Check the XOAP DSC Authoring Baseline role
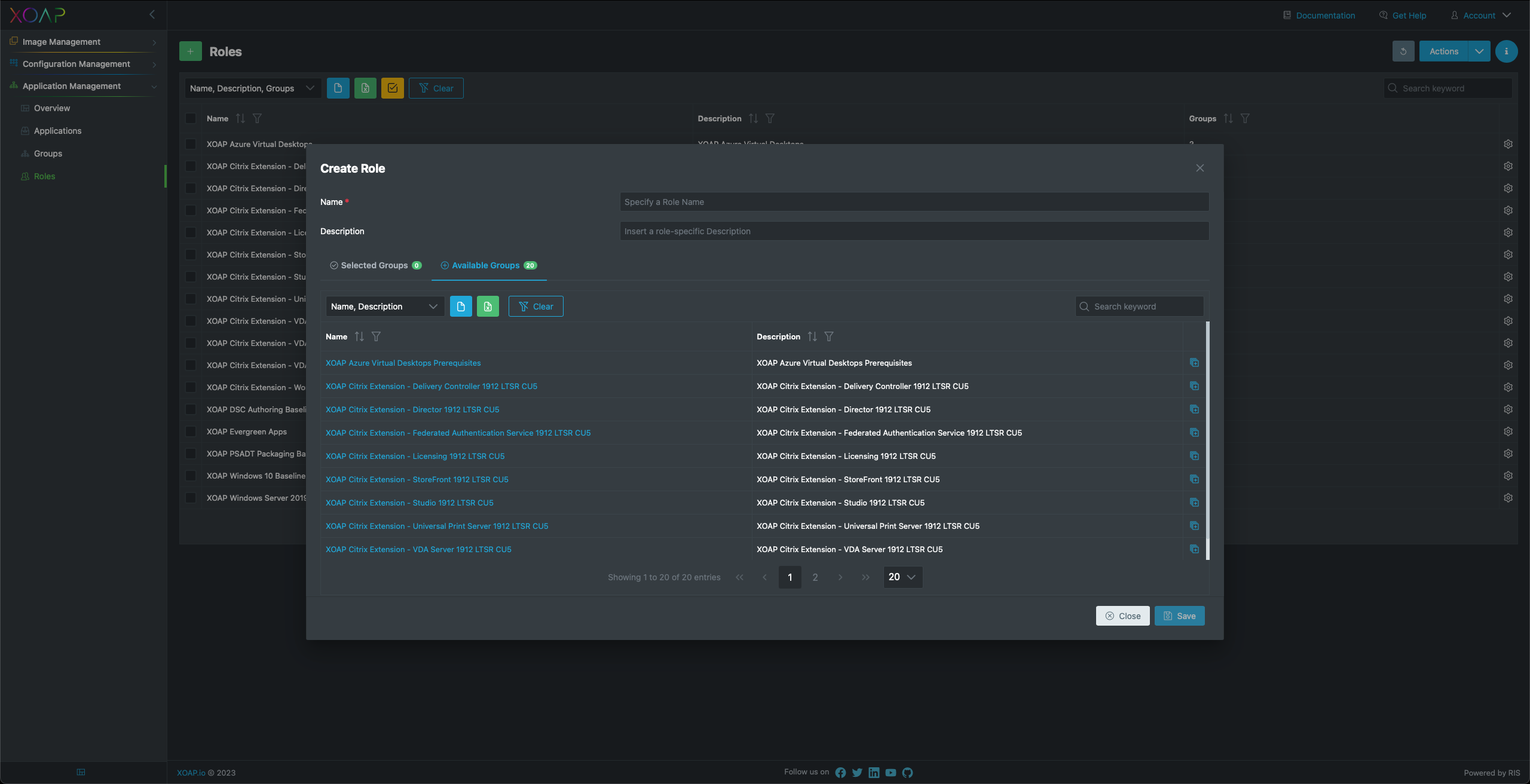The image size is (1530, 784). point(191,409)
